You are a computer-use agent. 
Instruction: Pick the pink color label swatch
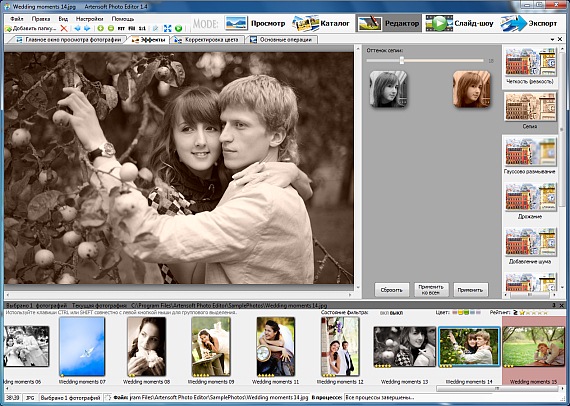[454, 312]
